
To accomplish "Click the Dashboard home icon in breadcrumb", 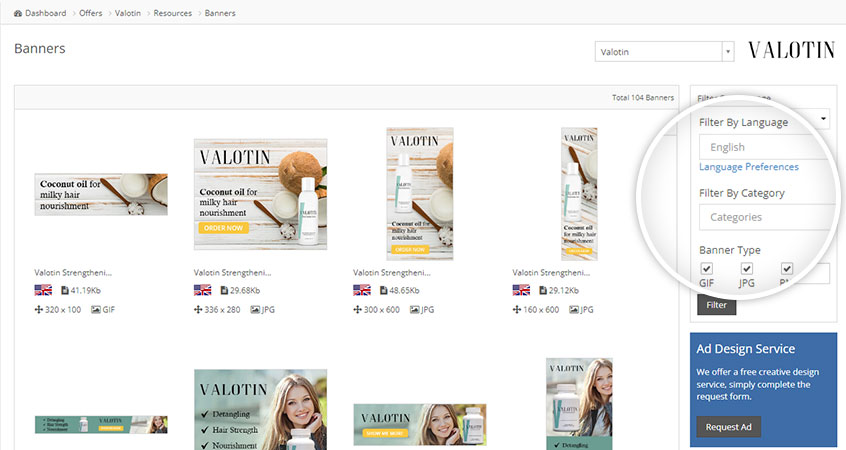I will click(19, 13).
